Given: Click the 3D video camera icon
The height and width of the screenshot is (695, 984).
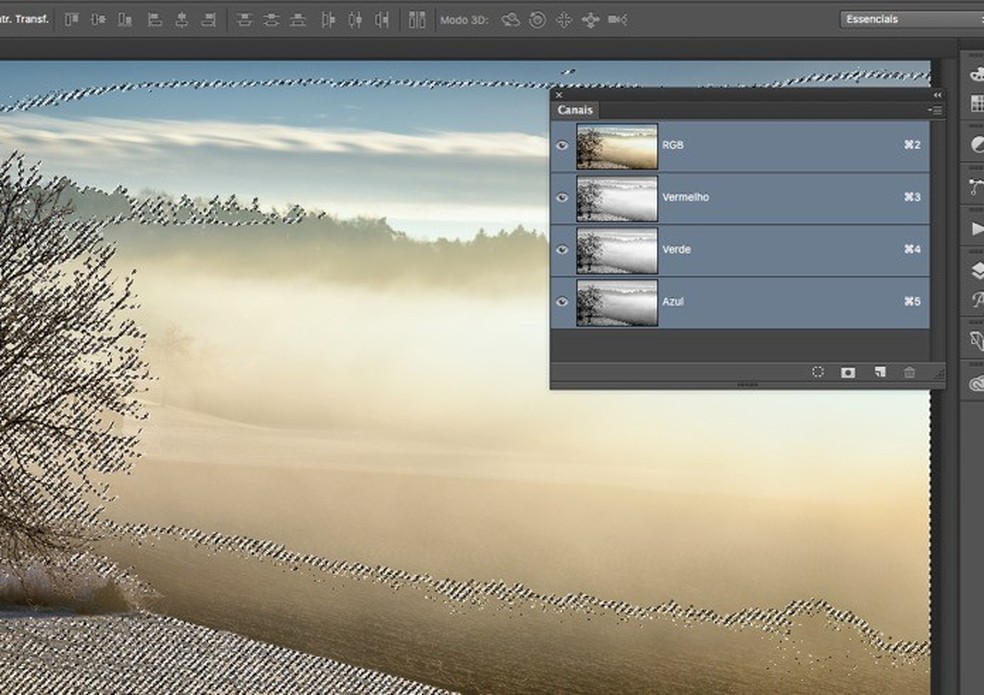Looking at the screenshot, I should [x=617, y=19].
